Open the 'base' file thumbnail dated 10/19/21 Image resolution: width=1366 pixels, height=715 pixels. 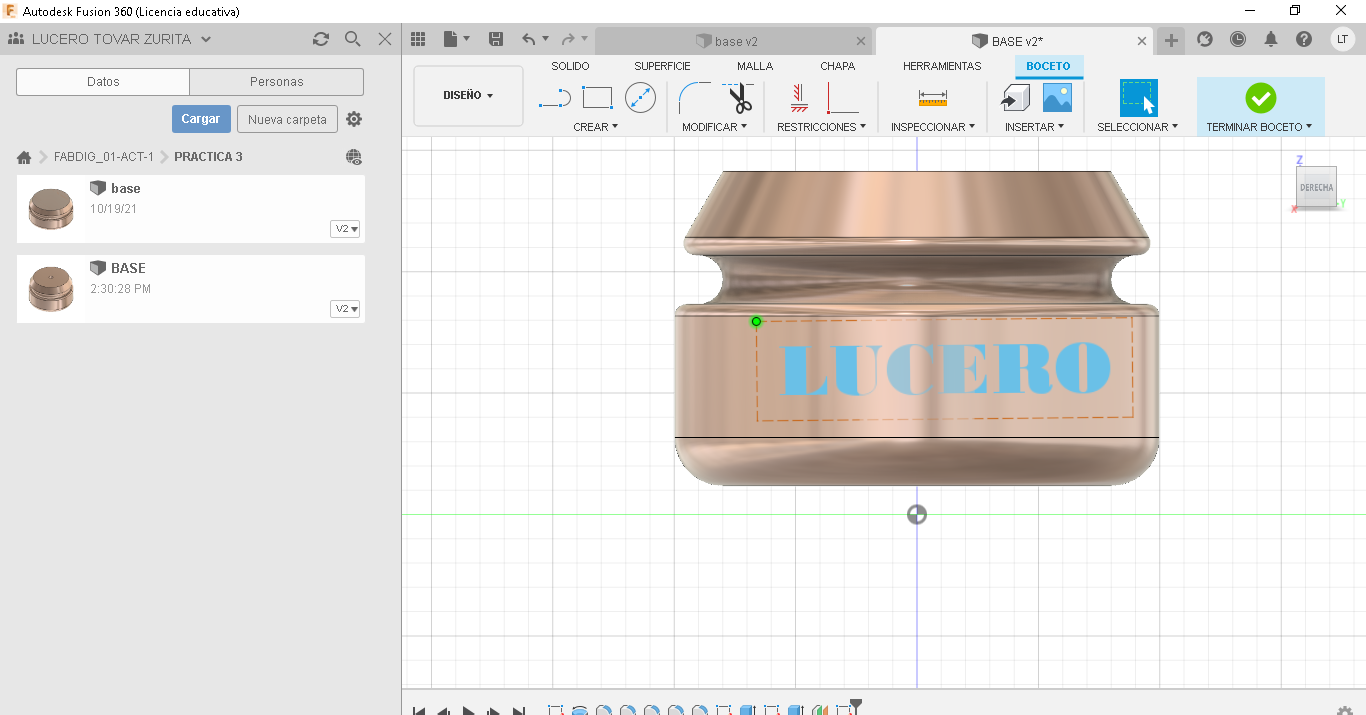(x=51, y=208)
